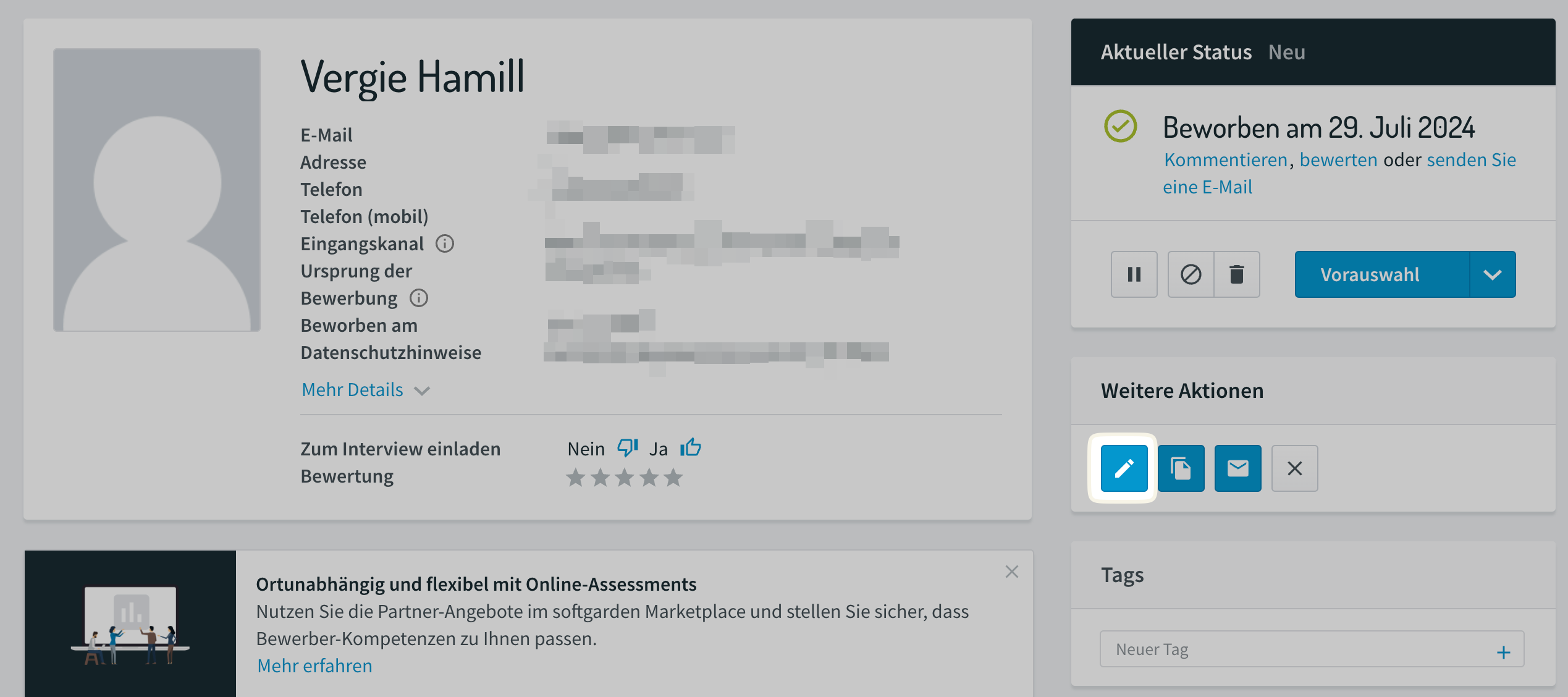The width and height of the screenshot is (1568, 697).
Task: Open the bewerten link
Action: tap(1338, 160)
